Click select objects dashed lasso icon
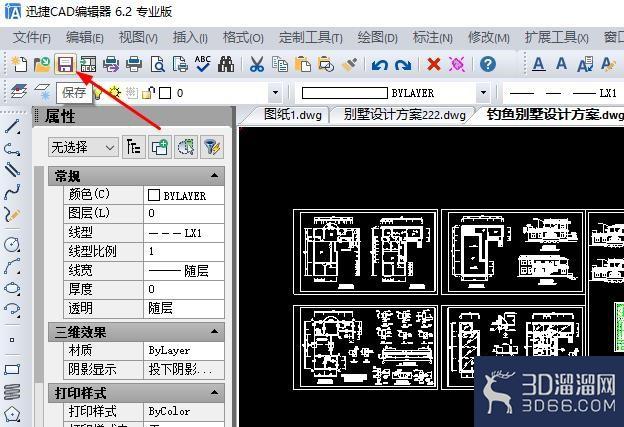Viewport: 624px width, 427px height. click(x=186, y=147)
